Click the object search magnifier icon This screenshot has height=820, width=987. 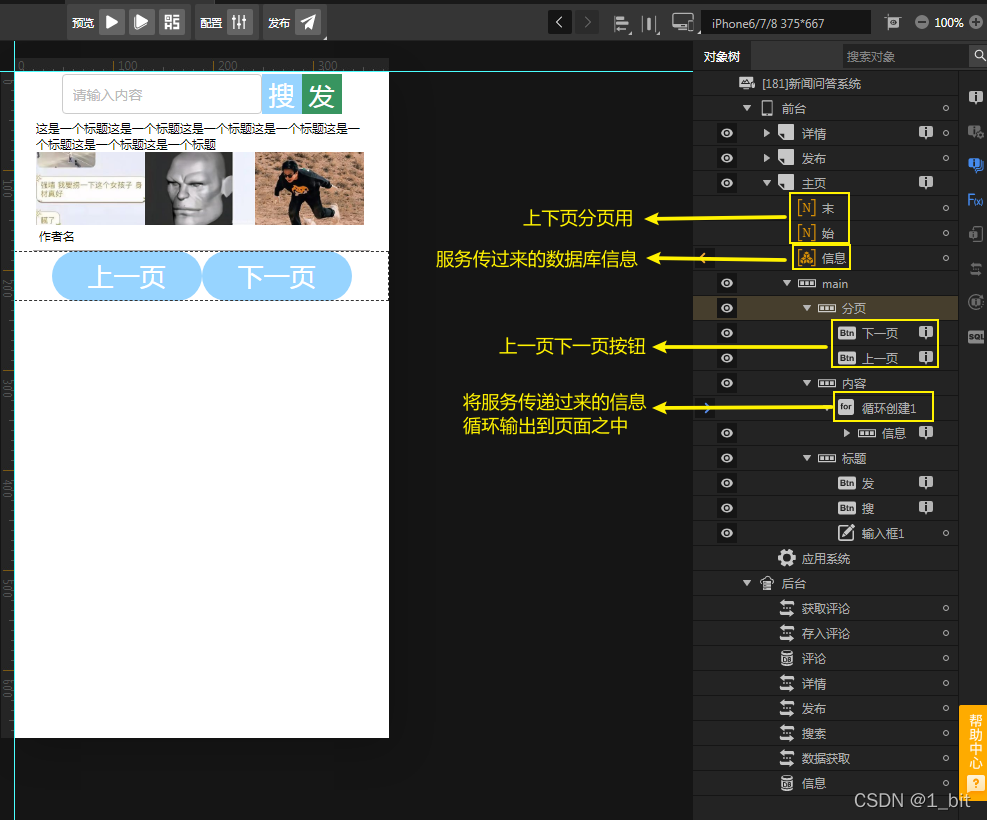[979, 56]
